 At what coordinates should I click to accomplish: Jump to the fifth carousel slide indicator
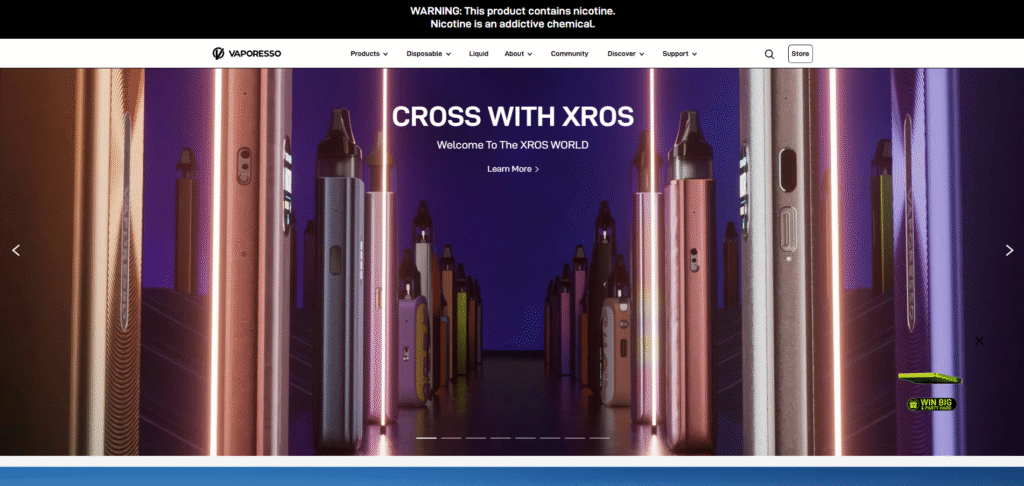click(525, 438)
